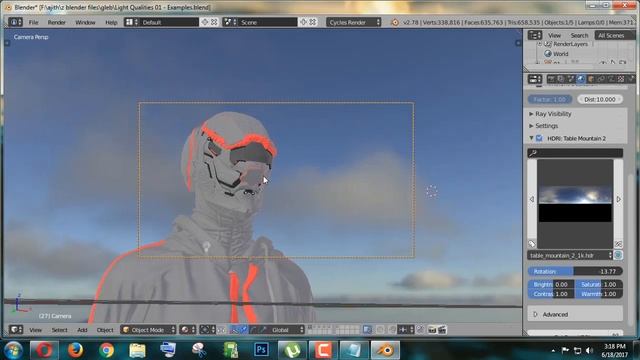Viewport: 640px width, 360px height.
Task: Click the HDRI search field
Action: [575, 153]
